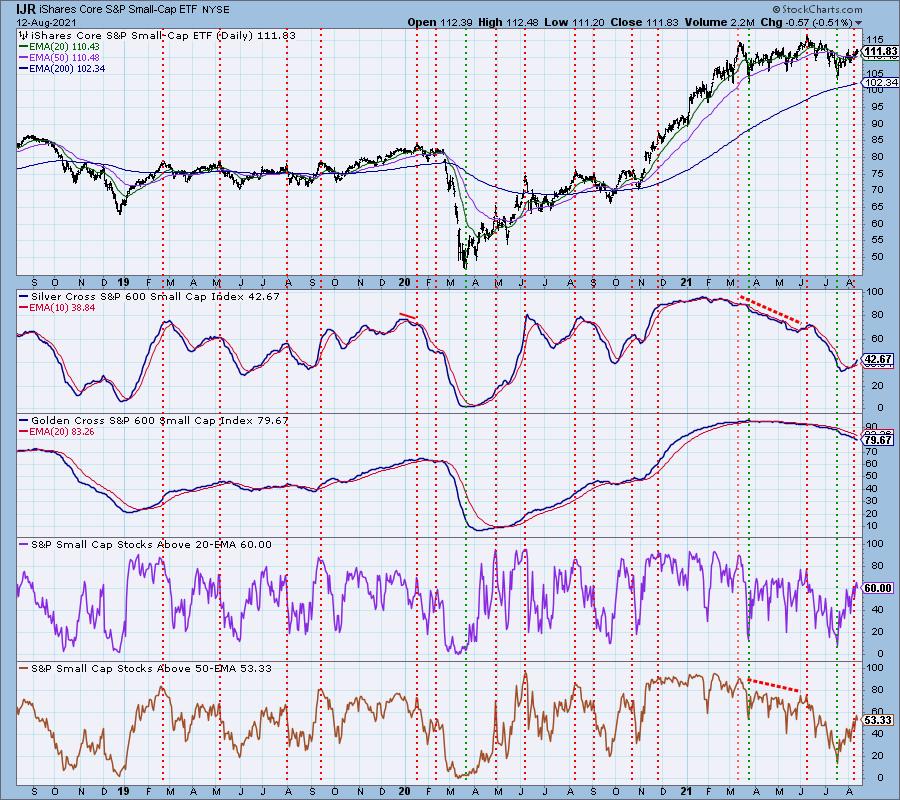Select the Open 112.39 value

pyautogui.click(x=440, y=22)
